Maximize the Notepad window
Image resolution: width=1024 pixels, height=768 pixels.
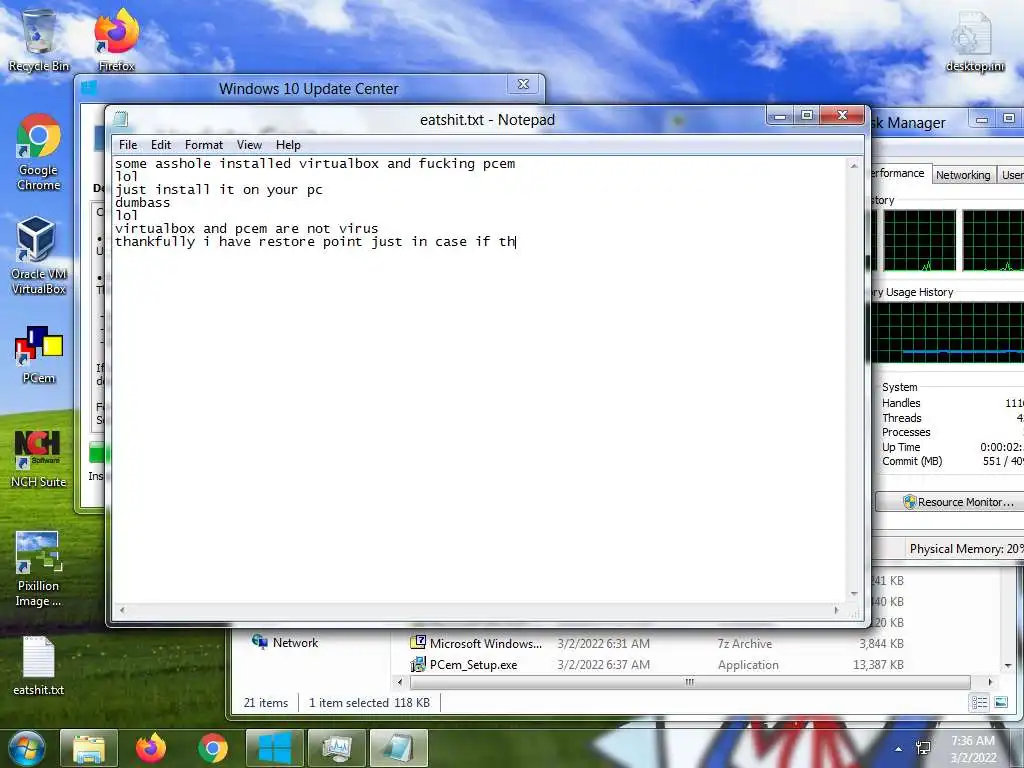click(807, 116)
